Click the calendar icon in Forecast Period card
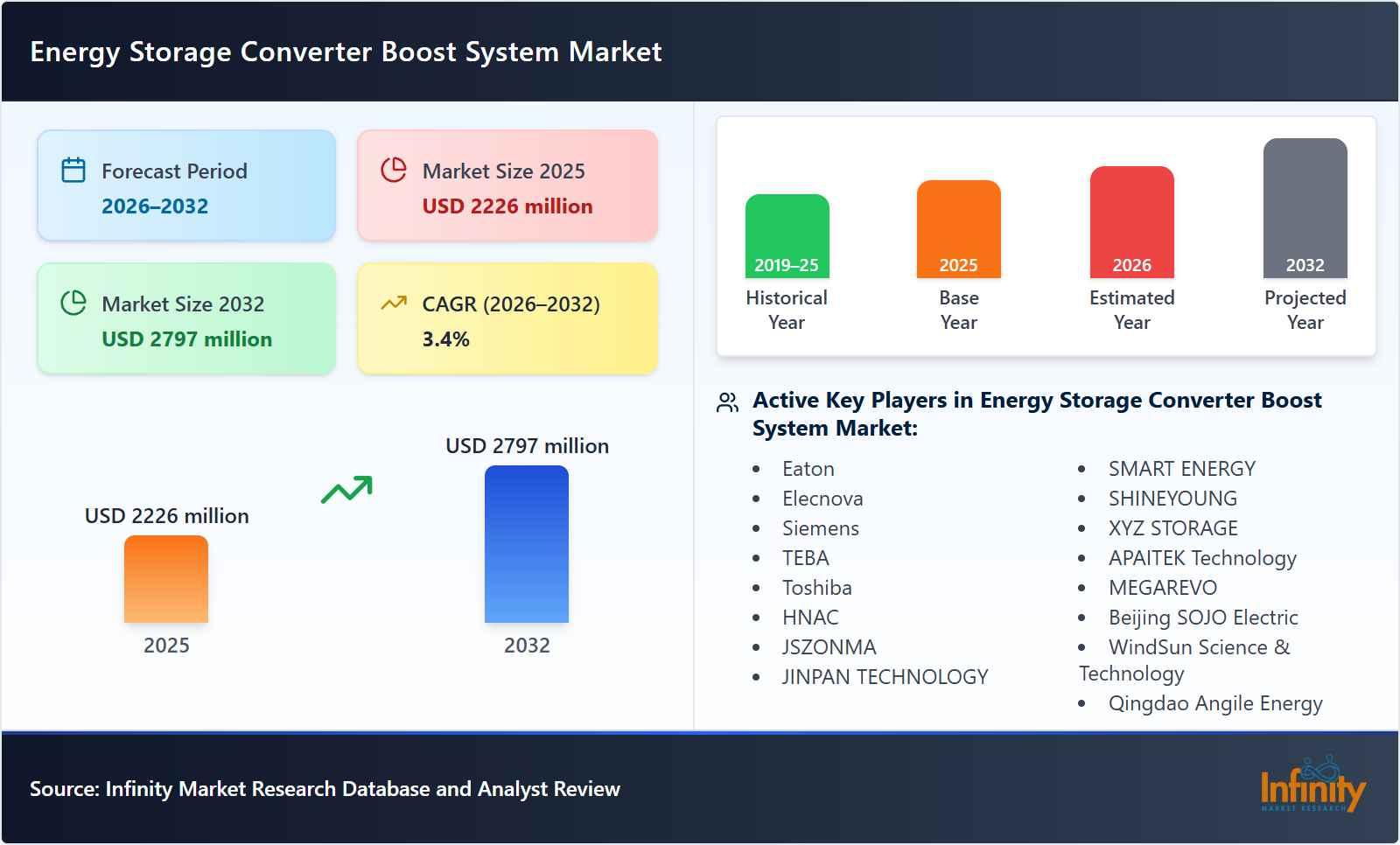 click(x=74, y=171)
